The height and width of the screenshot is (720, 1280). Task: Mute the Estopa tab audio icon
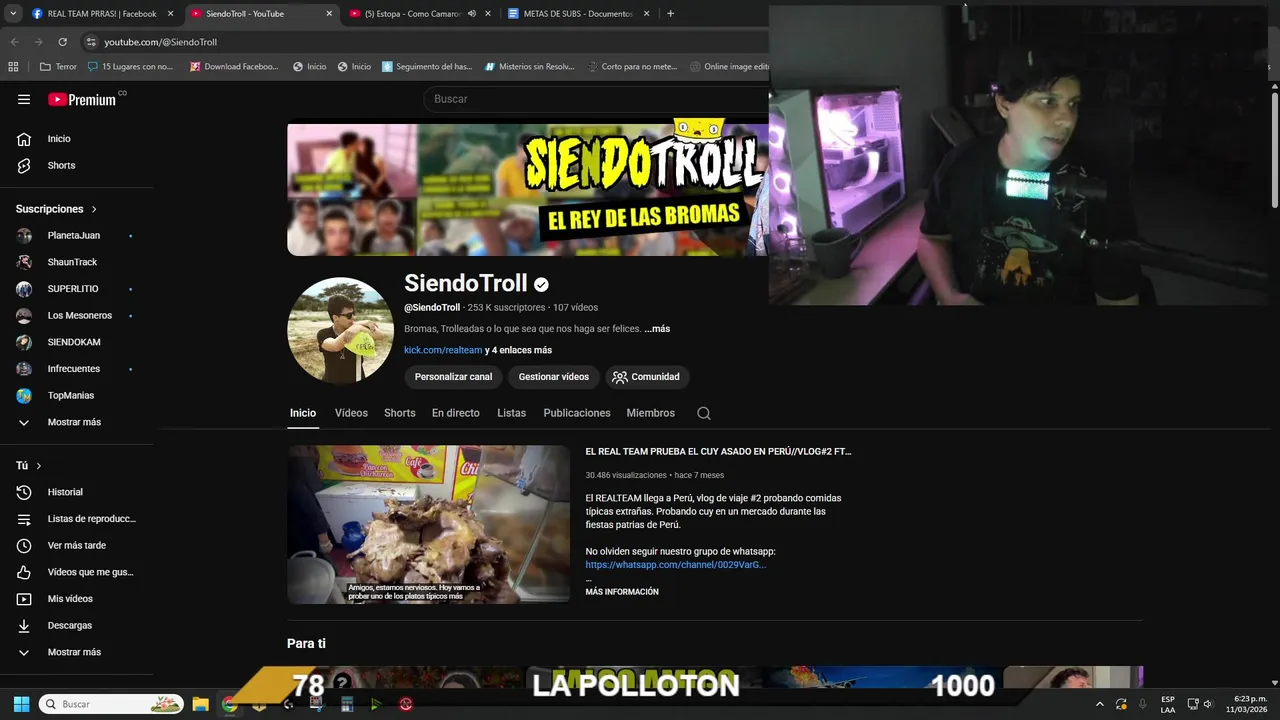(471, 14)
